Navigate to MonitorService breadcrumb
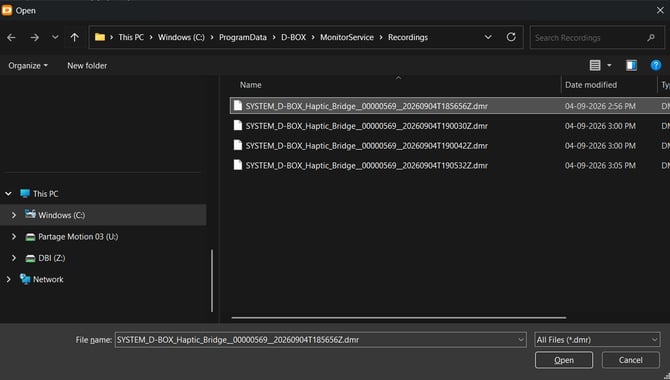 click(x=347, y=37)
